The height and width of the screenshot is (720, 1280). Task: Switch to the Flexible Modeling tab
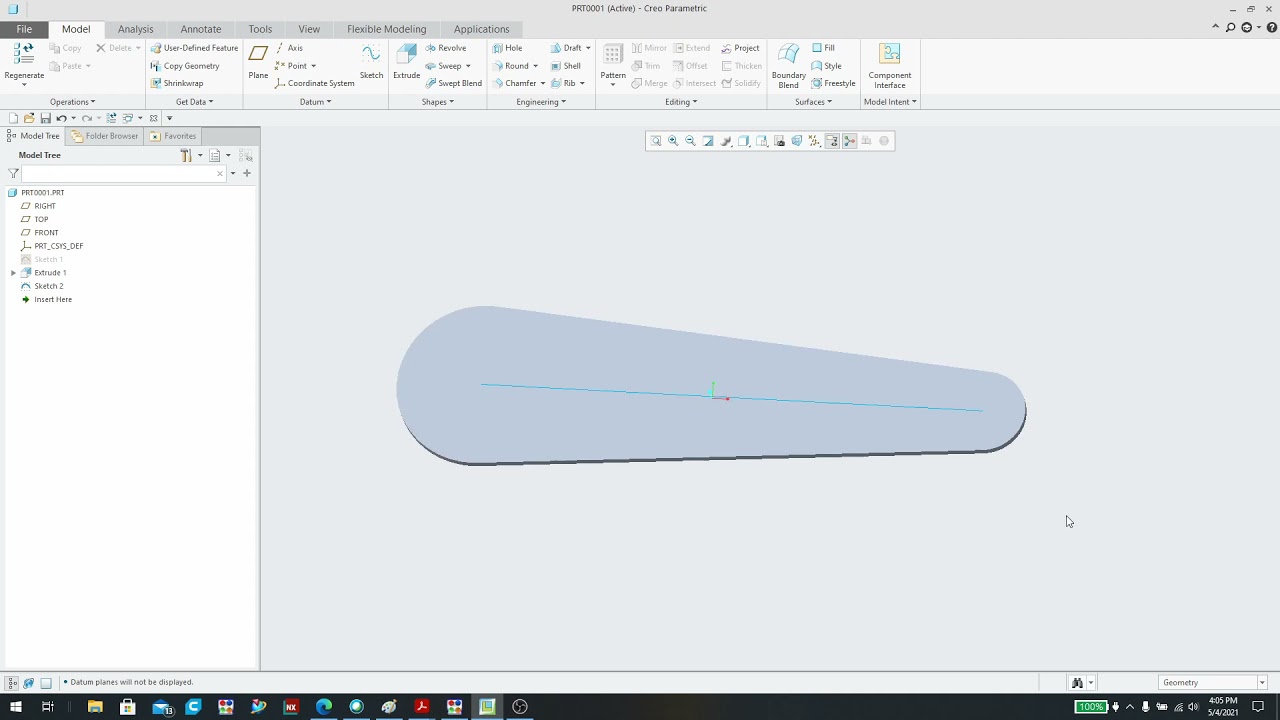pyautogui.click(x=386, y=29)
